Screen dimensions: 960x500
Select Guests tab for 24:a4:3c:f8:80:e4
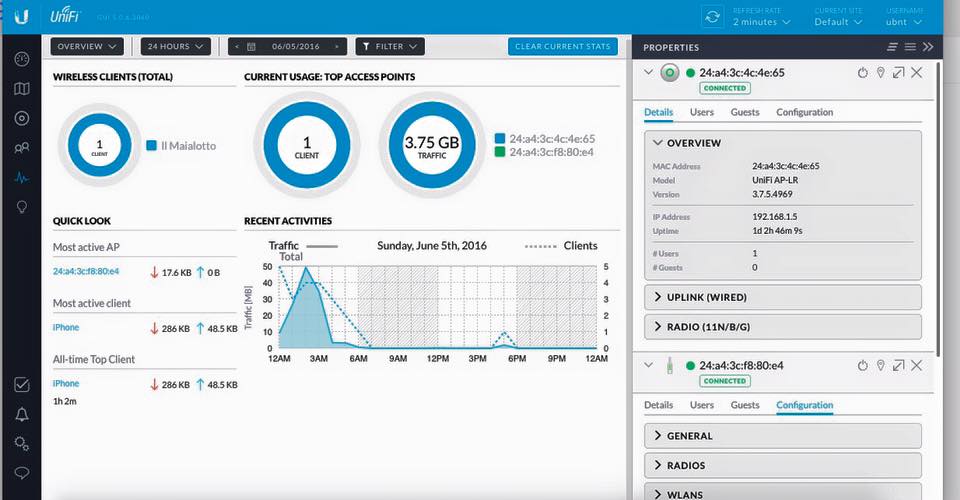point(745,405)
